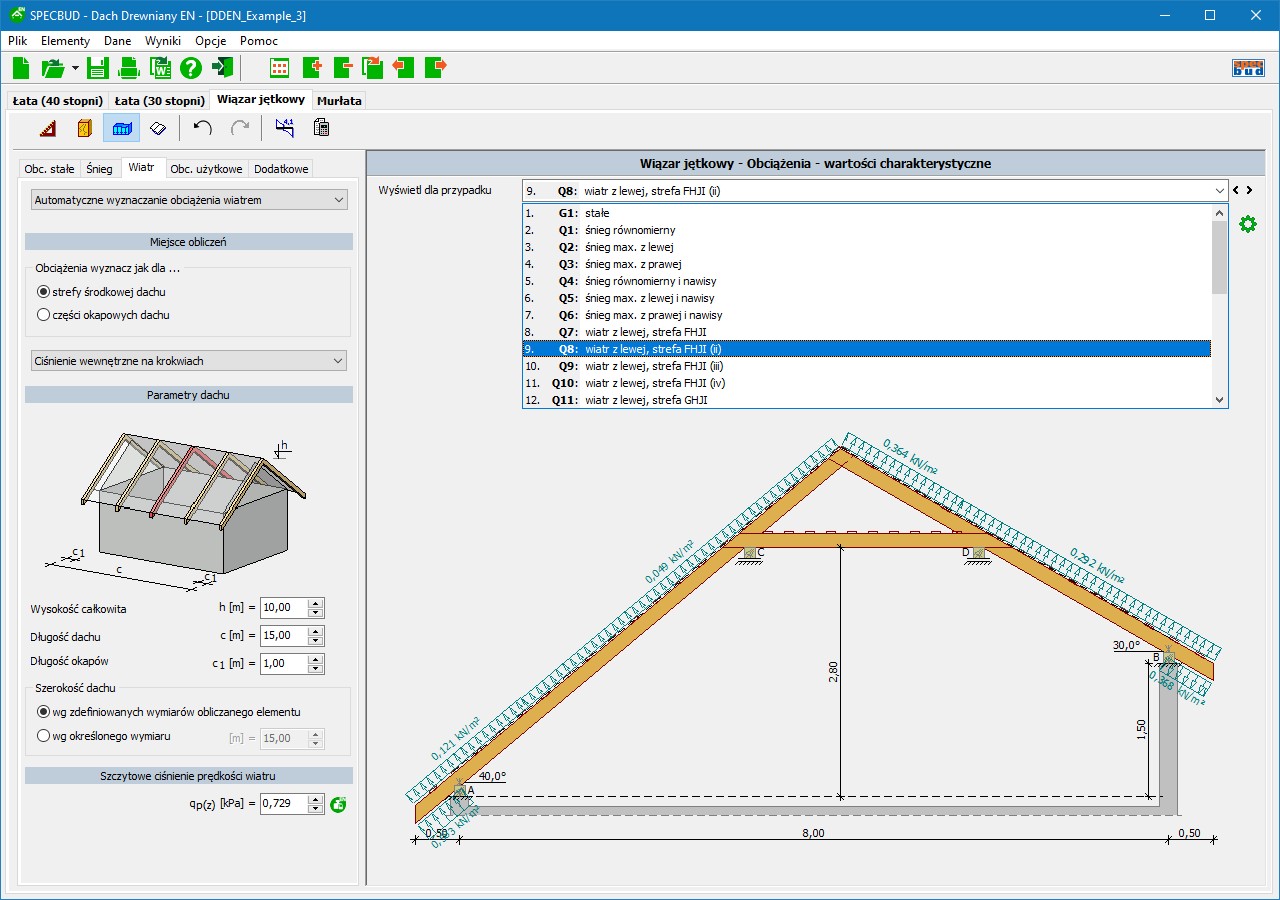Viewport: 1280px width, 900px height.
Task: Click the remove element icon with minus
Action: (x=343, y=68)
